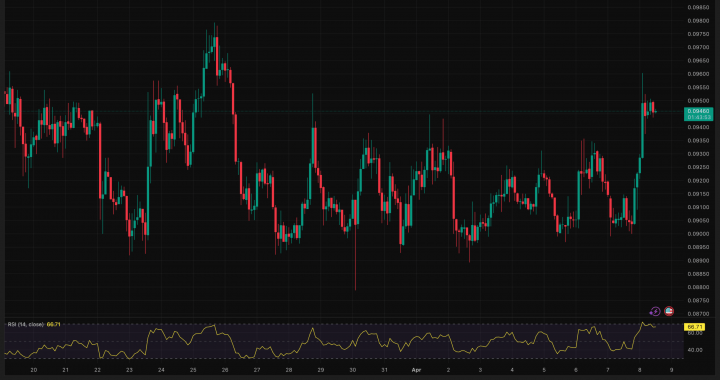The image size is (720, 380).
Task: Click the 0.09400 price axis label
Action: click(x=698, y=127)
